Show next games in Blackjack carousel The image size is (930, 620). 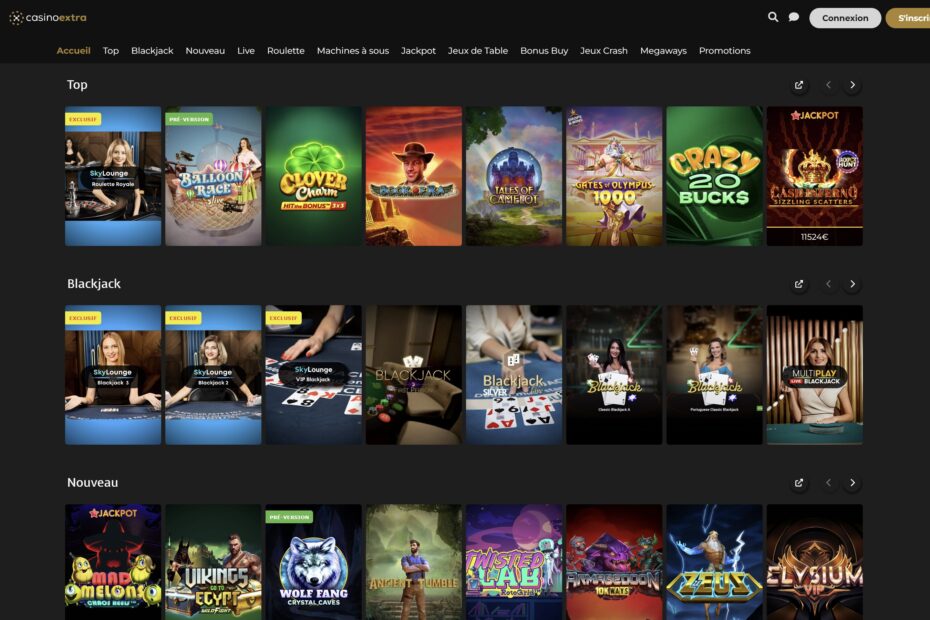click(x=852, y=284)
